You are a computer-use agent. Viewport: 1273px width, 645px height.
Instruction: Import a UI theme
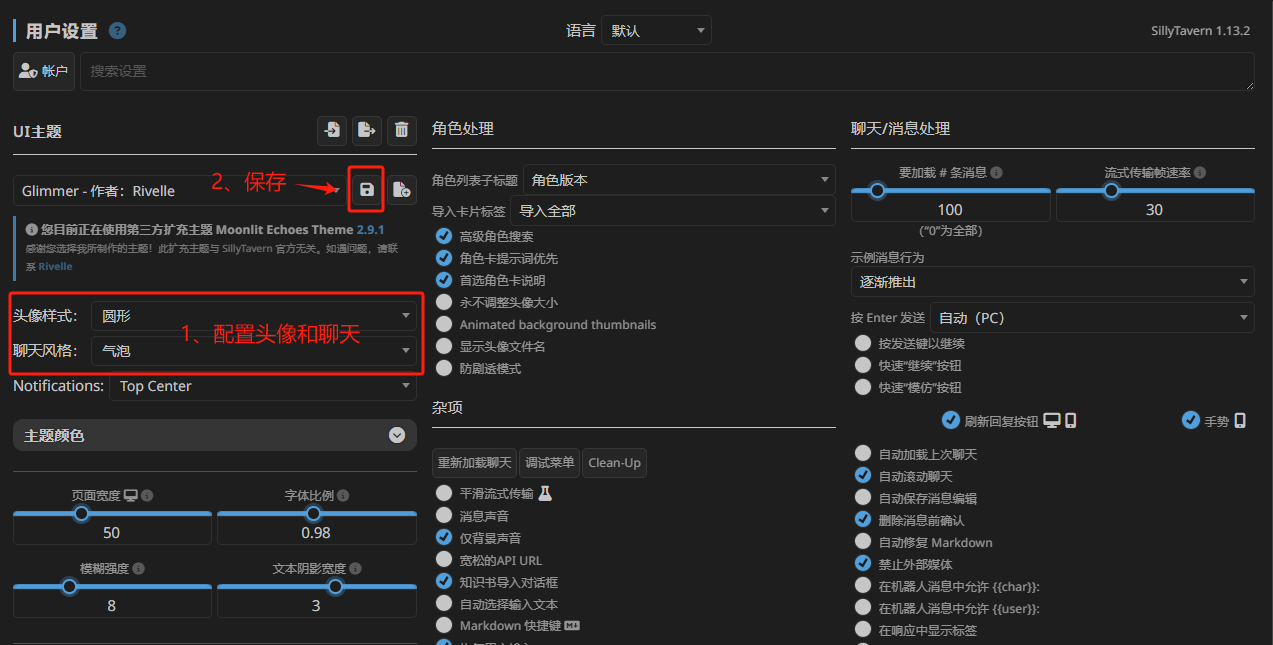(x=331, y=130)
